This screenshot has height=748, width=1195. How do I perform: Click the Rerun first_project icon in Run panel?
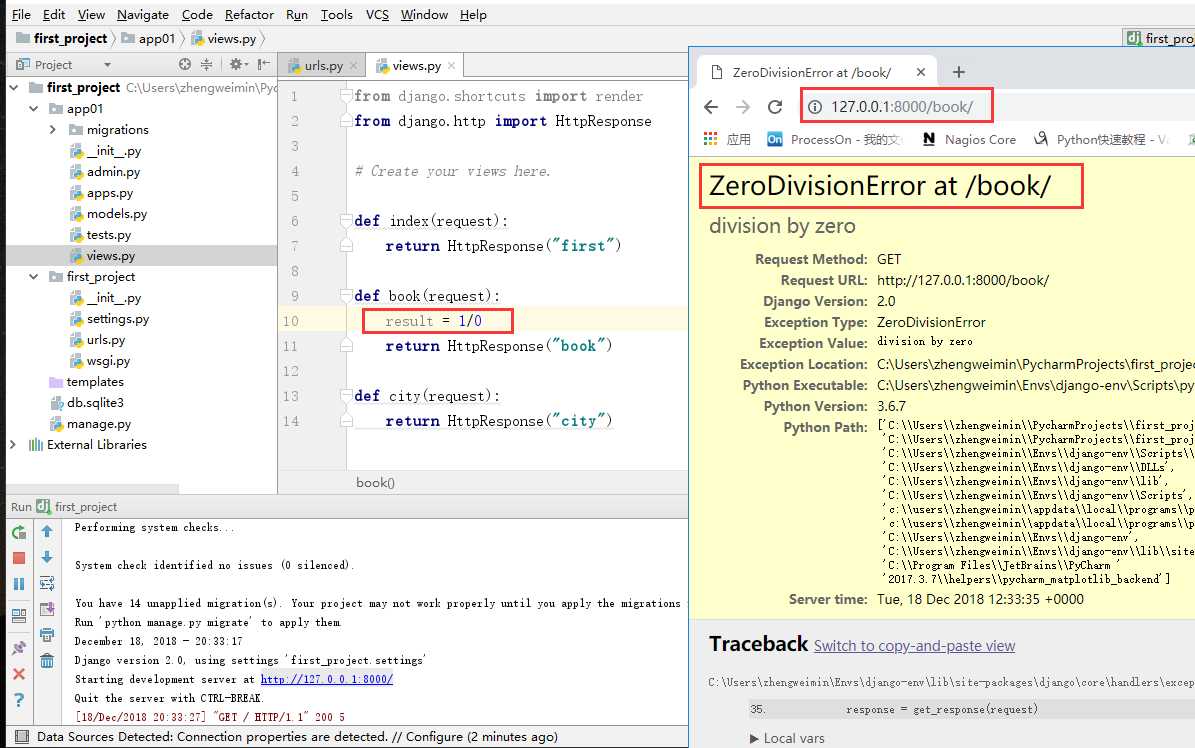tap(19, 532)
